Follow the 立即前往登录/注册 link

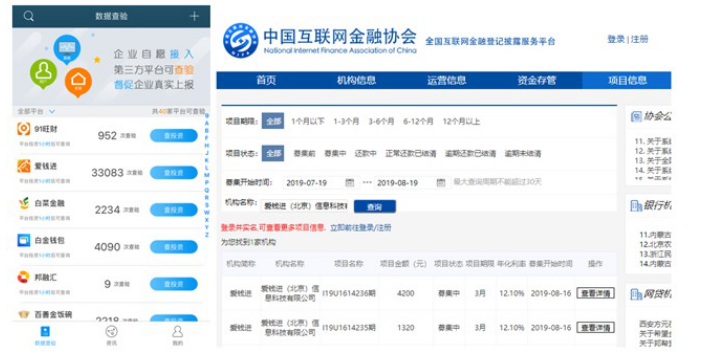(361, 227)
